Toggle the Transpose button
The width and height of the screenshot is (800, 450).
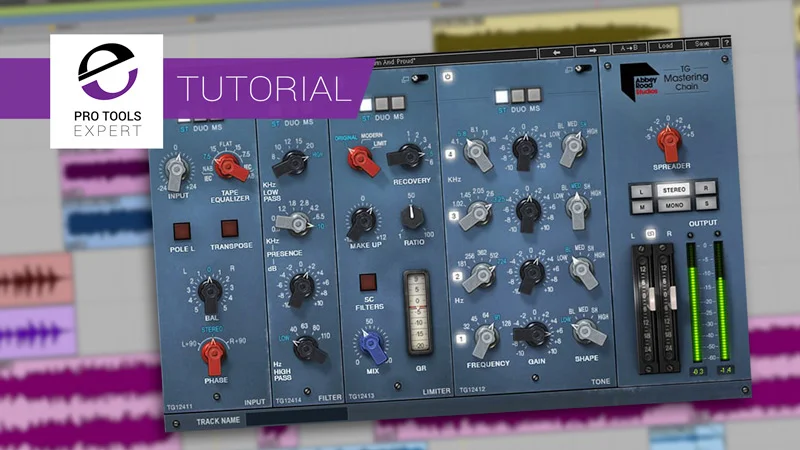229,229
